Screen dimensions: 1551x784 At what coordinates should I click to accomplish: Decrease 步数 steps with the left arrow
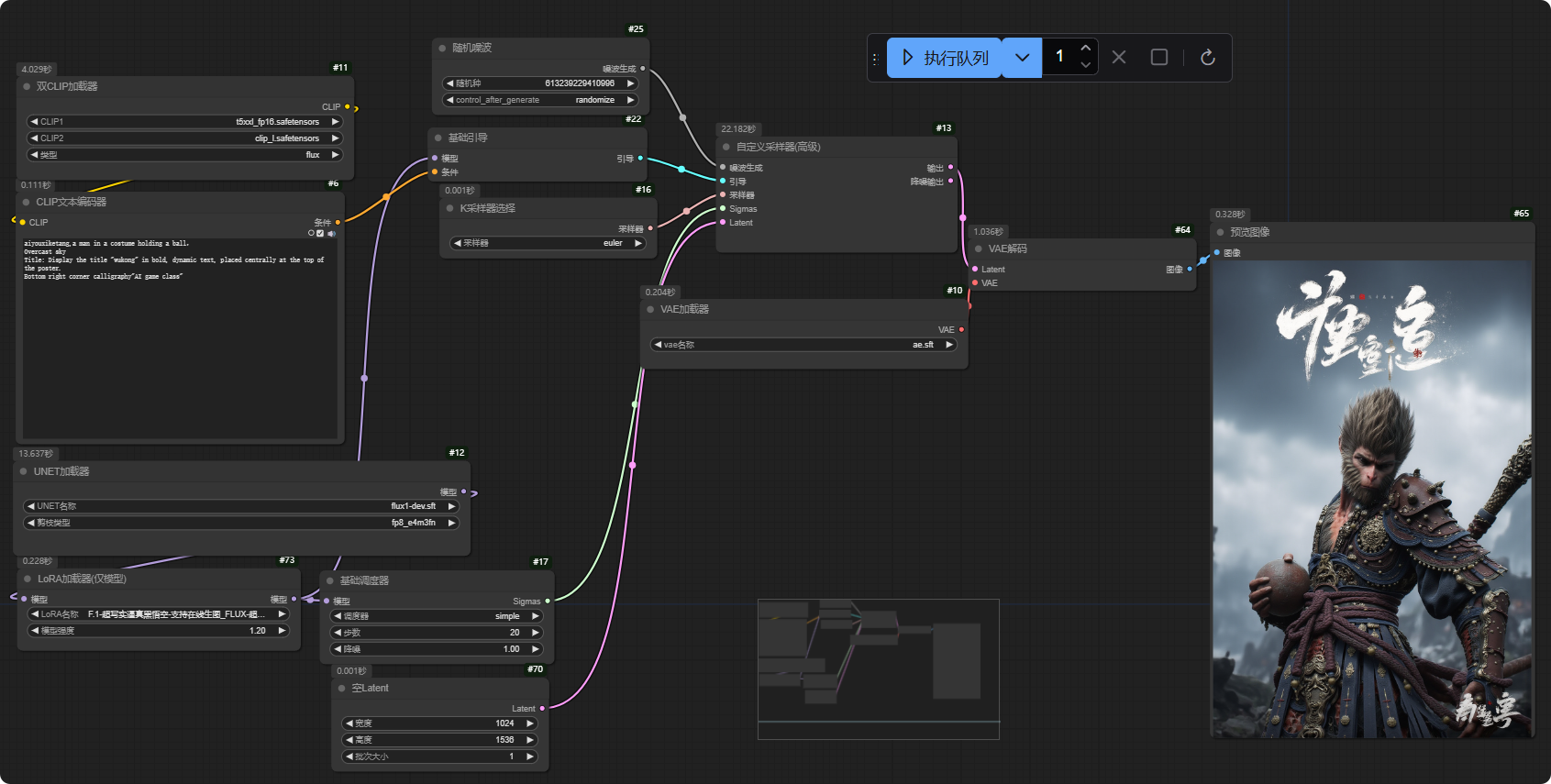pyautogui.click(x=338, y=633)
